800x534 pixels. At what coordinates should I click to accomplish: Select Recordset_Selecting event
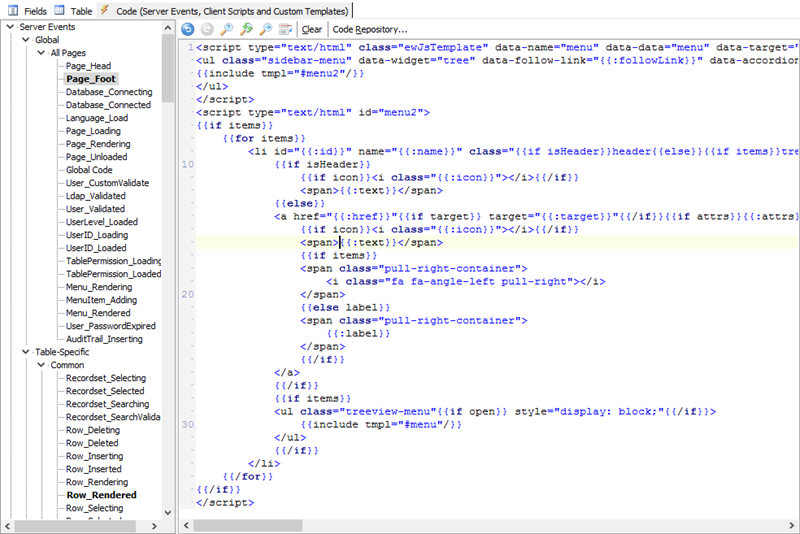pos(106,378)
